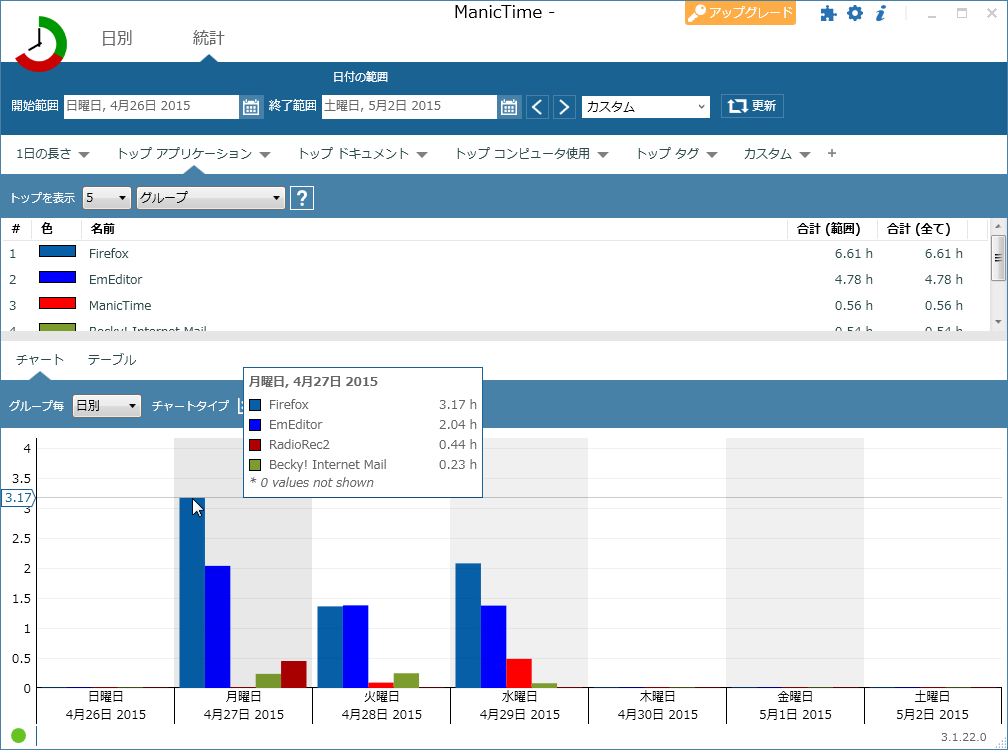Open the グループ dropdown
The width and height of the screenshot is (1008, 750).
click(211, 198)
